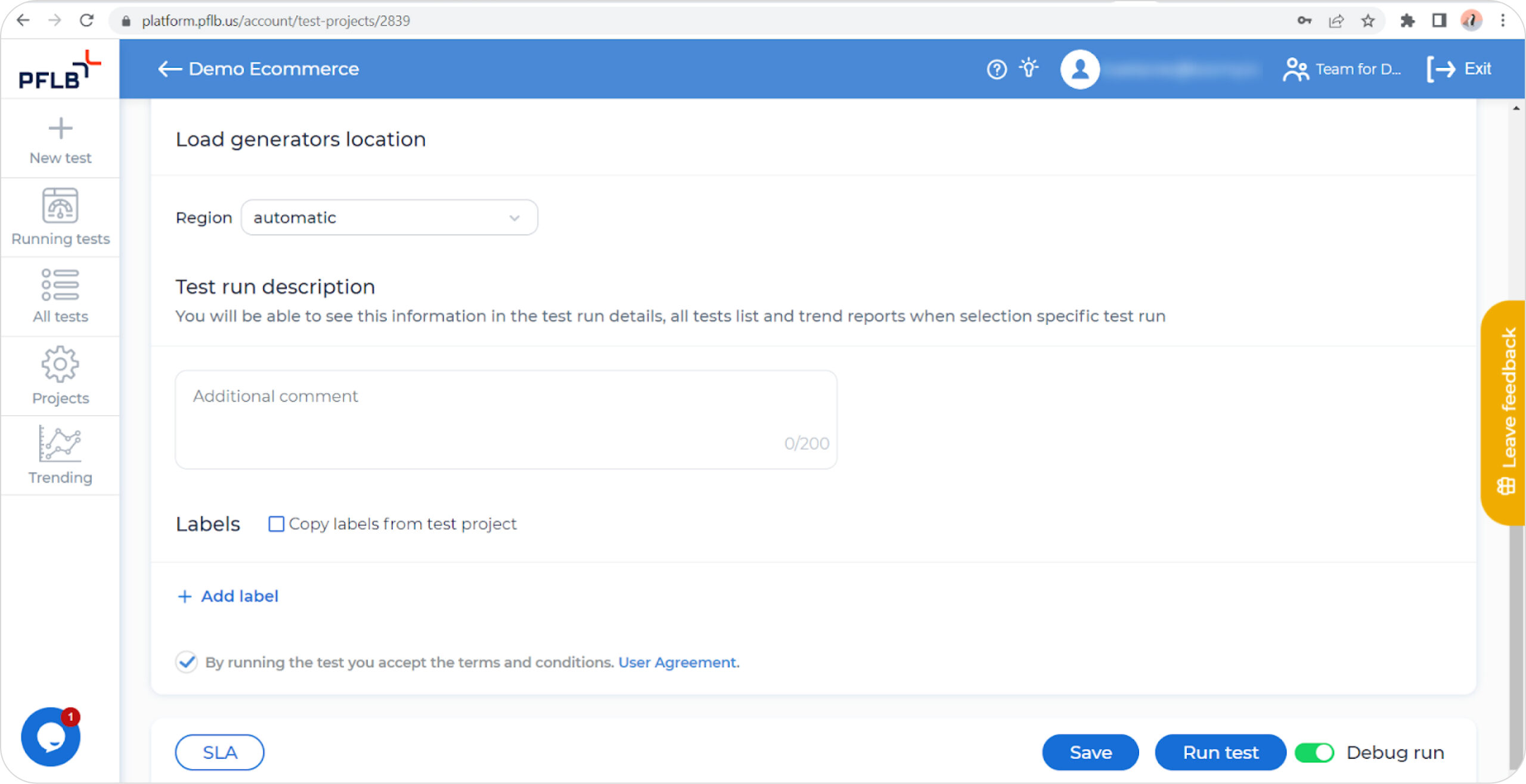The image size is (1526, 784).
Task: Navigate to All tests view
Action: pyautogui.click(x=59, y=295)
